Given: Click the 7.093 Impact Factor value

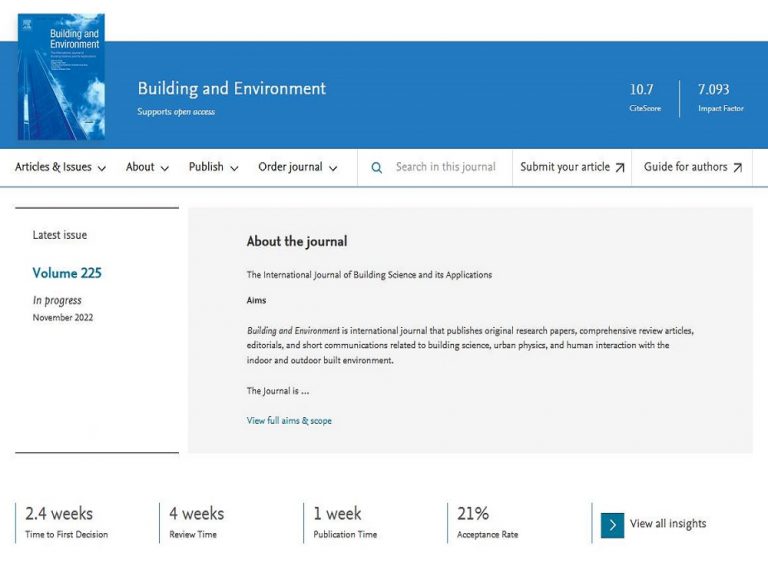Looking at the screenshot, I should [714, 89].
